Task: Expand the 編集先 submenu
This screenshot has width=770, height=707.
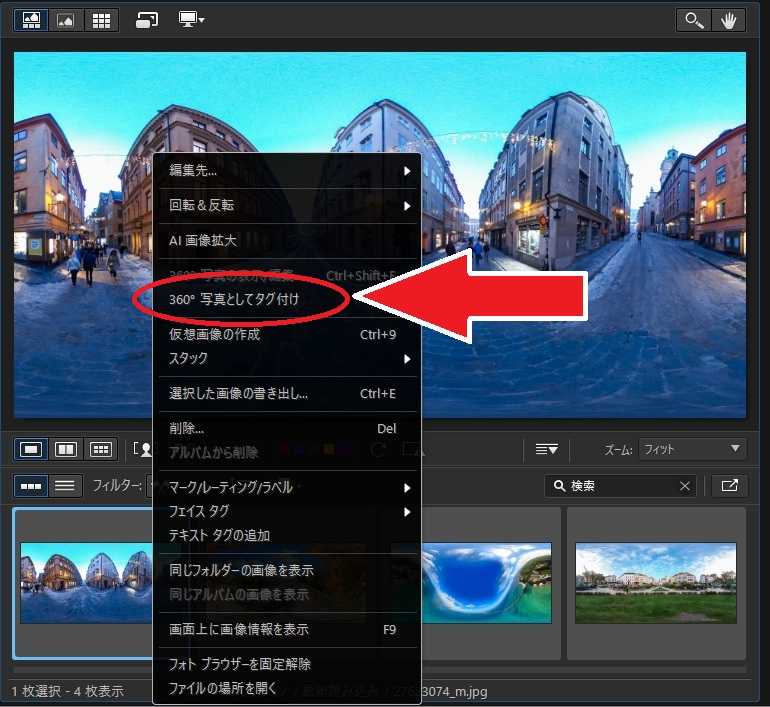Action: (x=287, y=170)
